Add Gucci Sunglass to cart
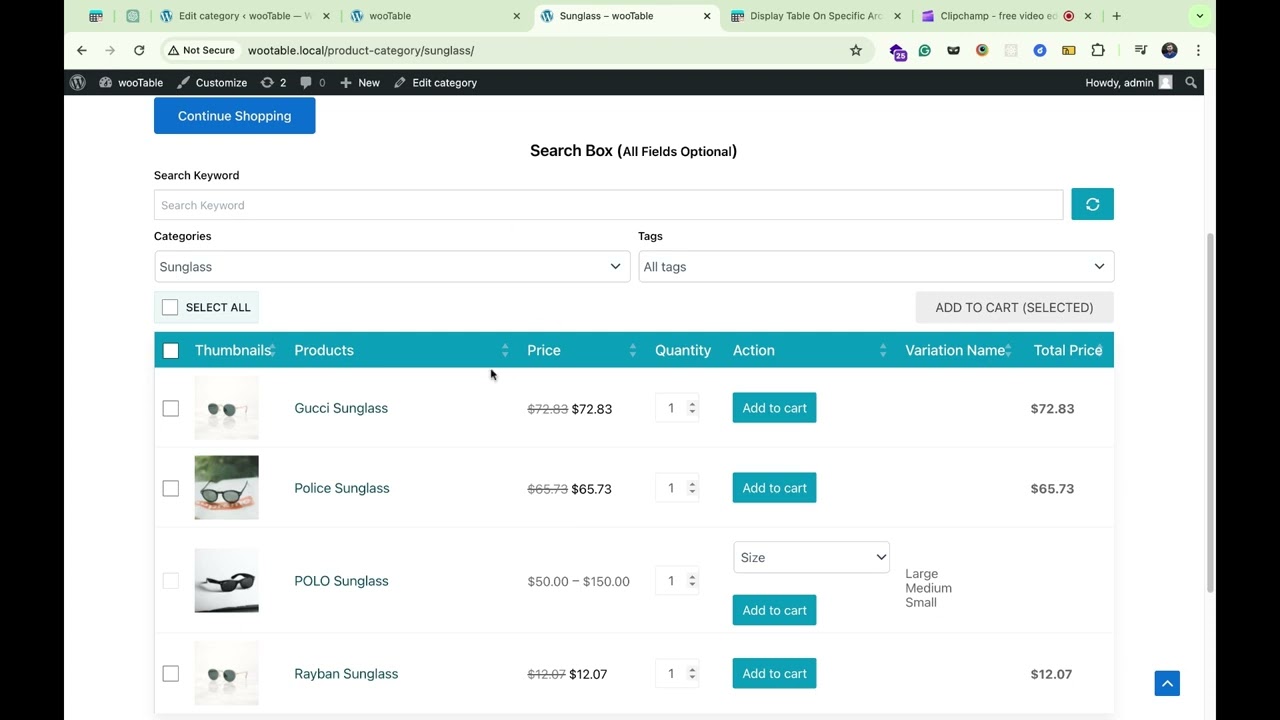1280x720 pixels. [774, 408]
